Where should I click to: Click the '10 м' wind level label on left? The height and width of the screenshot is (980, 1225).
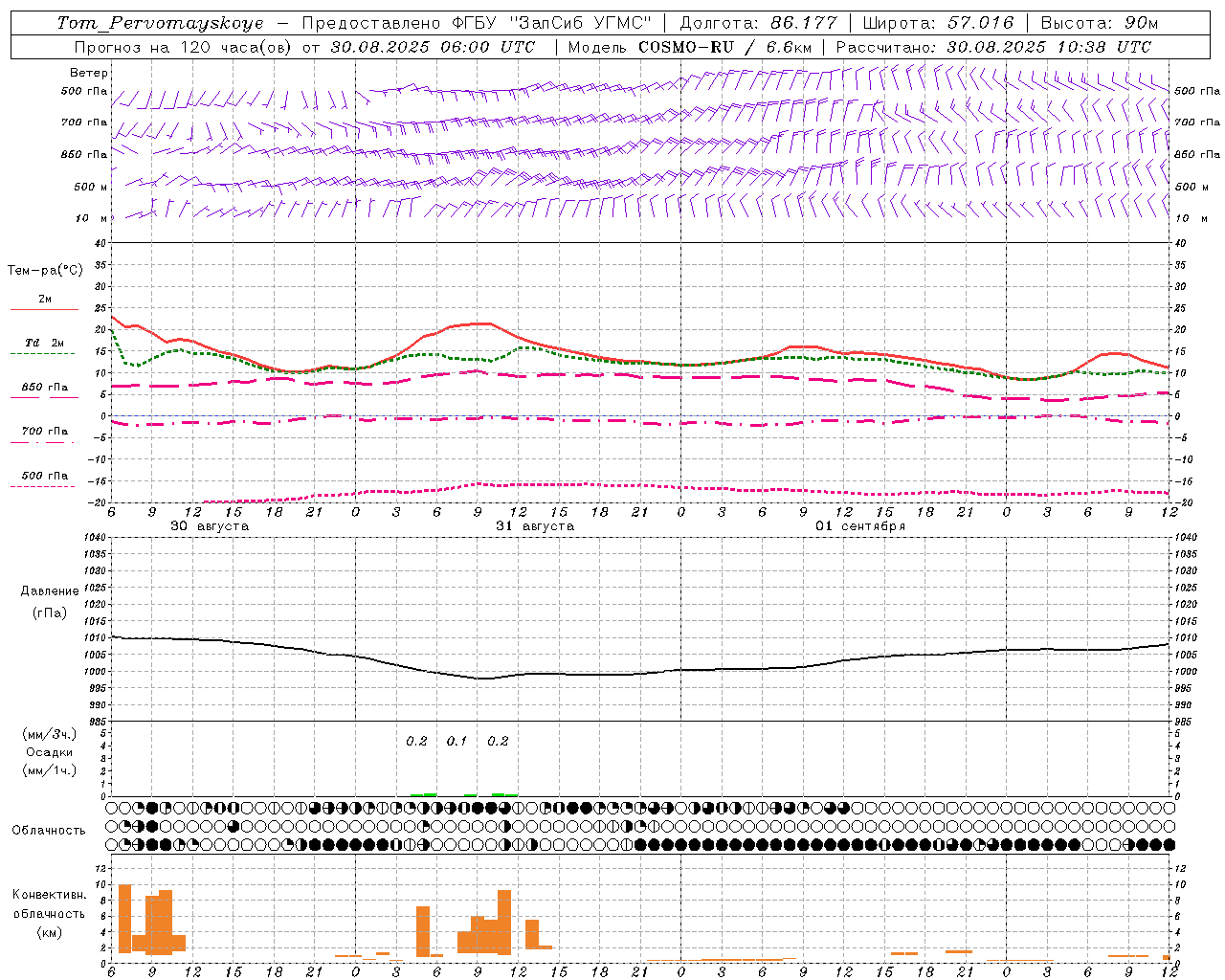pos(92,218)
